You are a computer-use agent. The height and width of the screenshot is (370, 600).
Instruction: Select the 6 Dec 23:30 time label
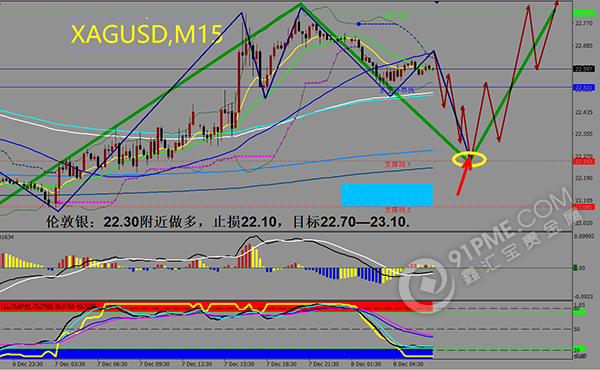28,364
